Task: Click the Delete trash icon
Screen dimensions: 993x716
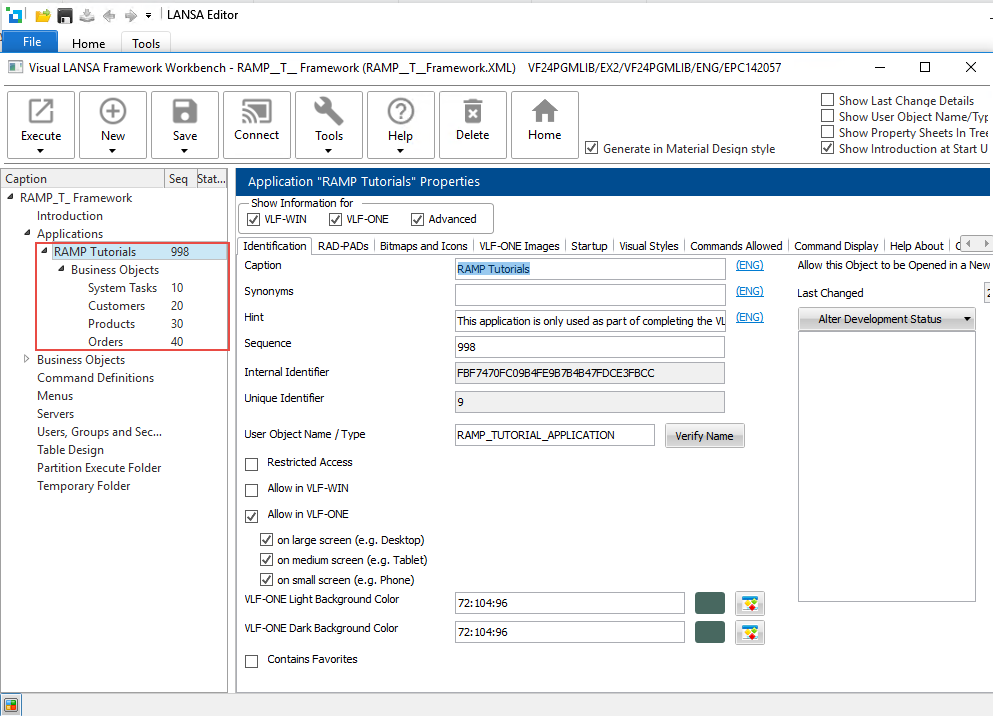Action: click(x=473, y=112)
